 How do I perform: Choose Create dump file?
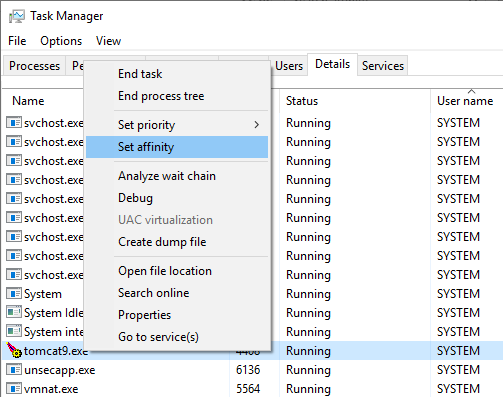click(x=177, y=242)
